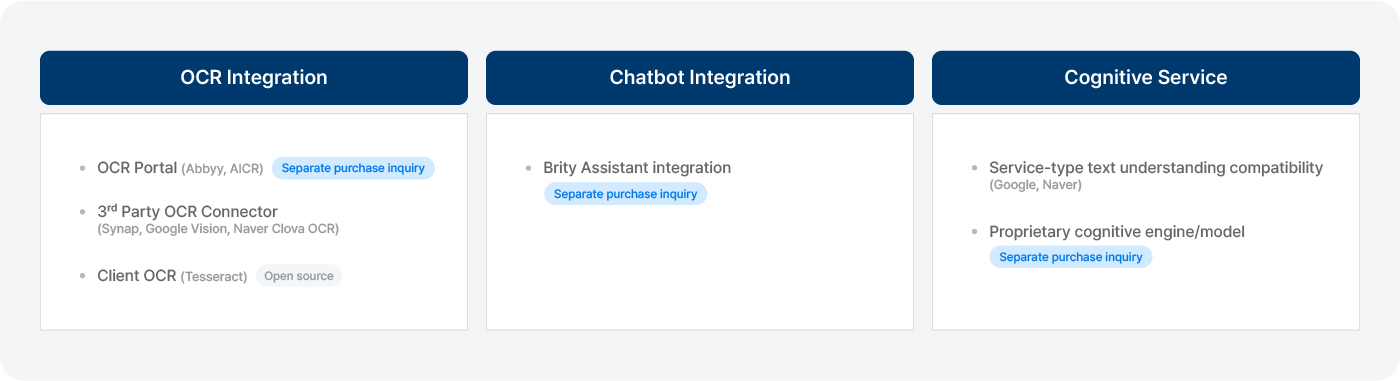Click the (Tesseract) label
This screenshot has height=381, width=1400.
pyautogui.click(x=214, y=277)
